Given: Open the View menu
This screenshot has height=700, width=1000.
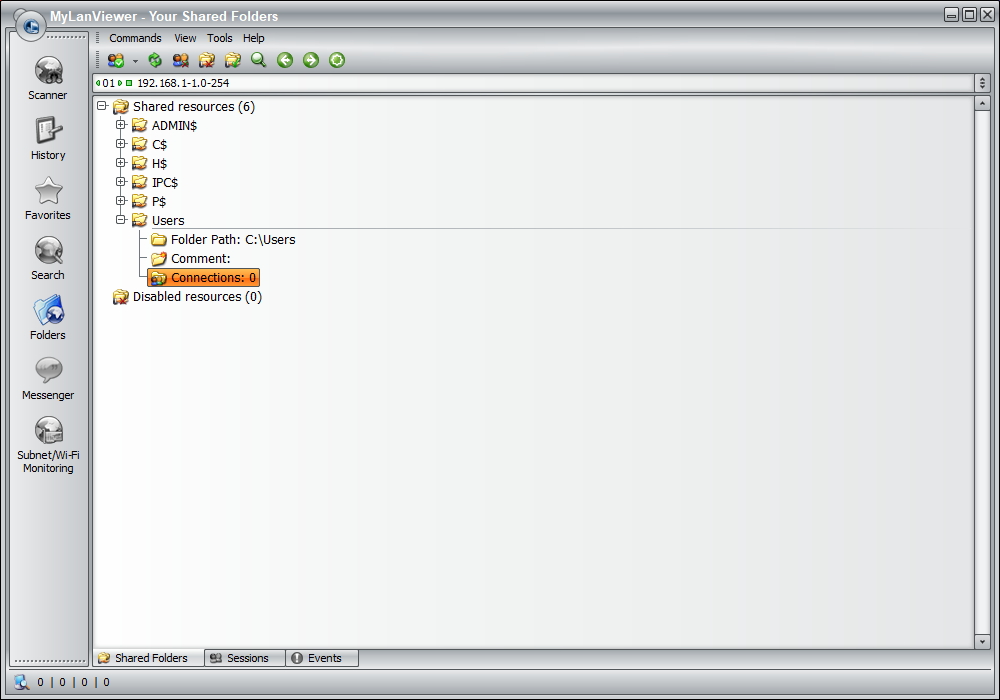Looking at the screenshot, I should [185, 38].
